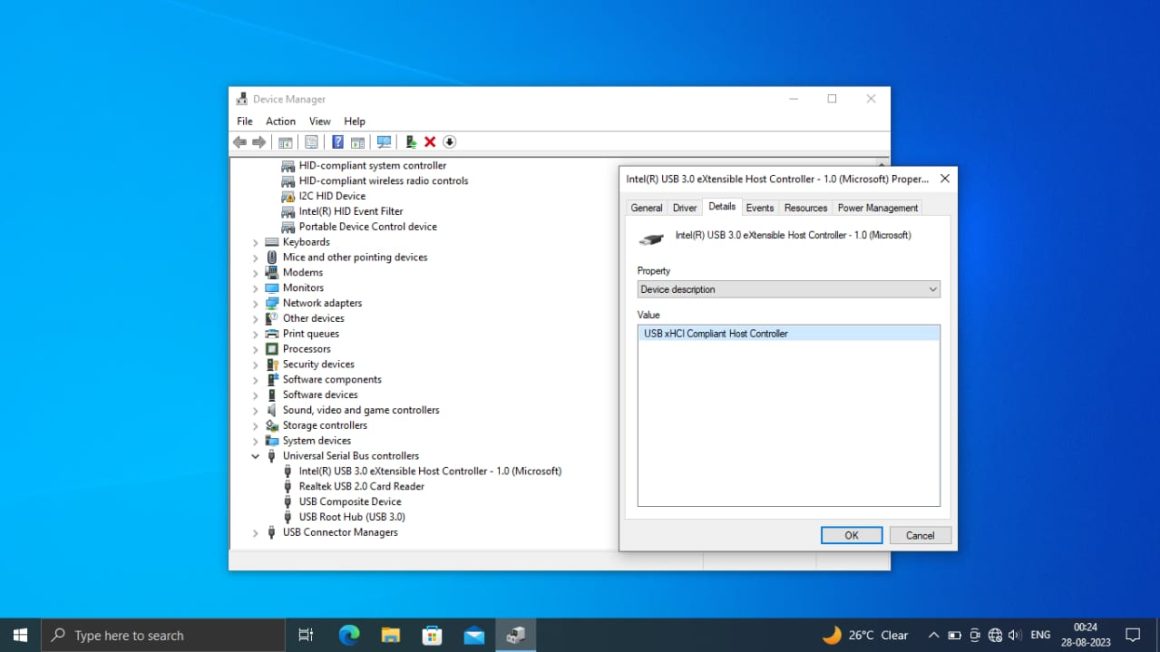The image size is (1160, 652).
Task: Select USB xHCI Compliant Host Controller value
Action: coord(789,334)
